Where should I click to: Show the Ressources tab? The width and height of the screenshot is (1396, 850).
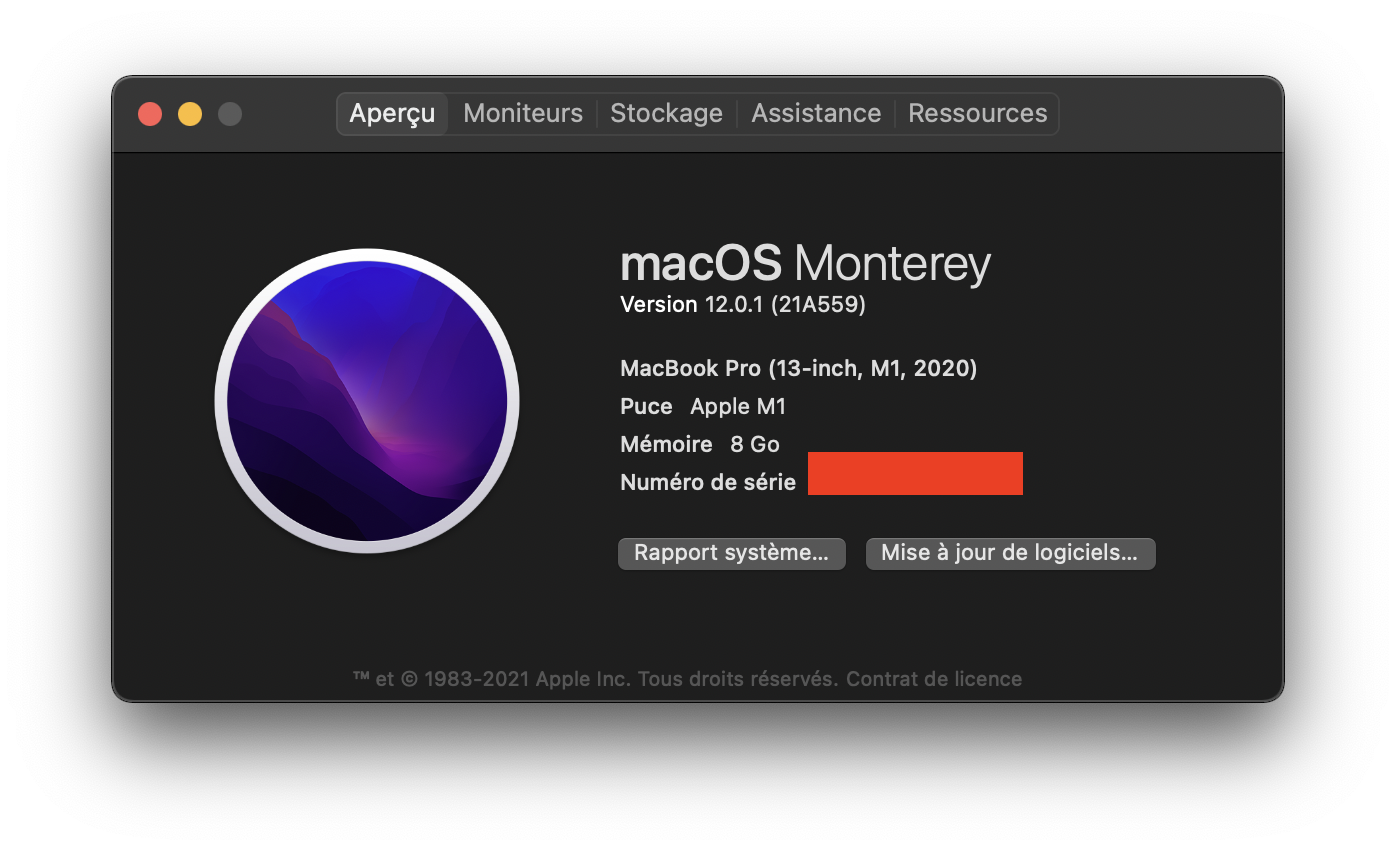(977, 114)
